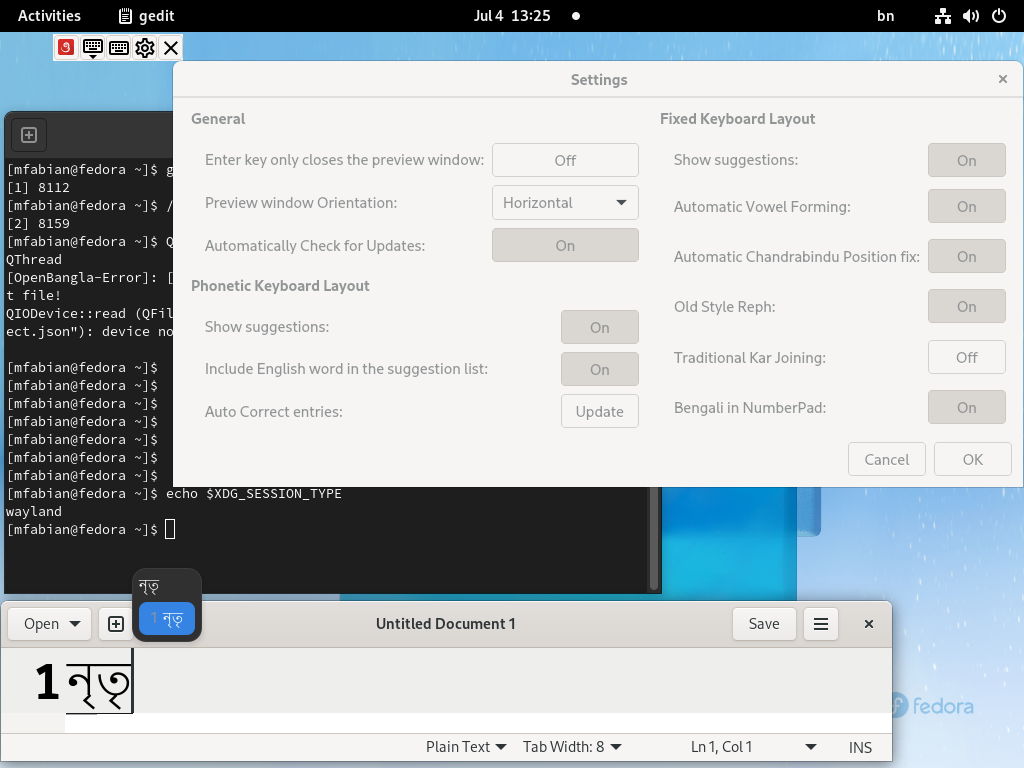
Task: Create new document with plus icon in gedit
Action: (x=115, y=623)
